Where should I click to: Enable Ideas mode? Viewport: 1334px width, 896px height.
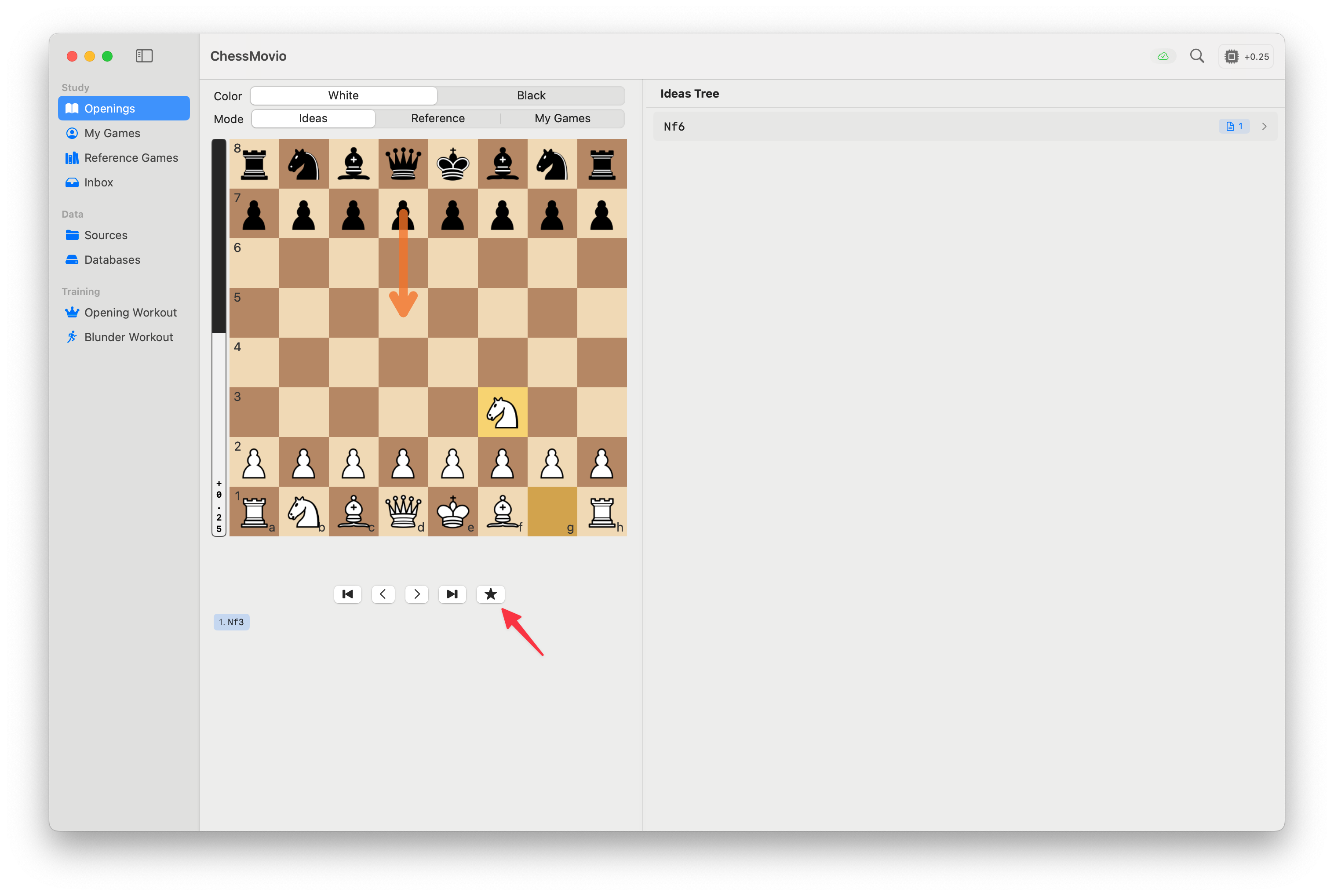[313, 118]
